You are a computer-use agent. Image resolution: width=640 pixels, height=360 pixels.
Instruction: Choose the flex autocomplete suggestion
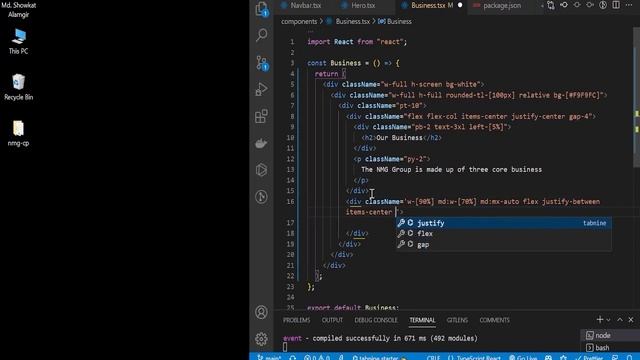point(503,233)
